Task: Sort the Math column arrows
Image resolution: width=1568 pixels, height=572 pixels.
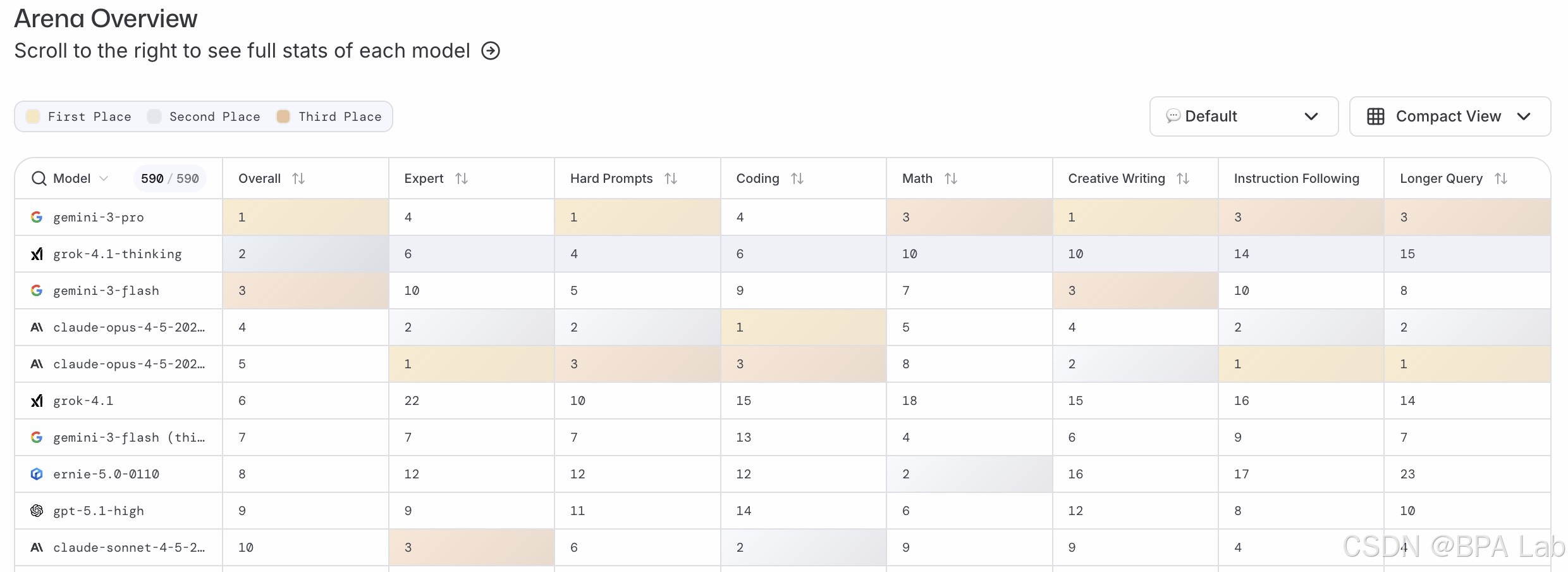Action: 951,178
